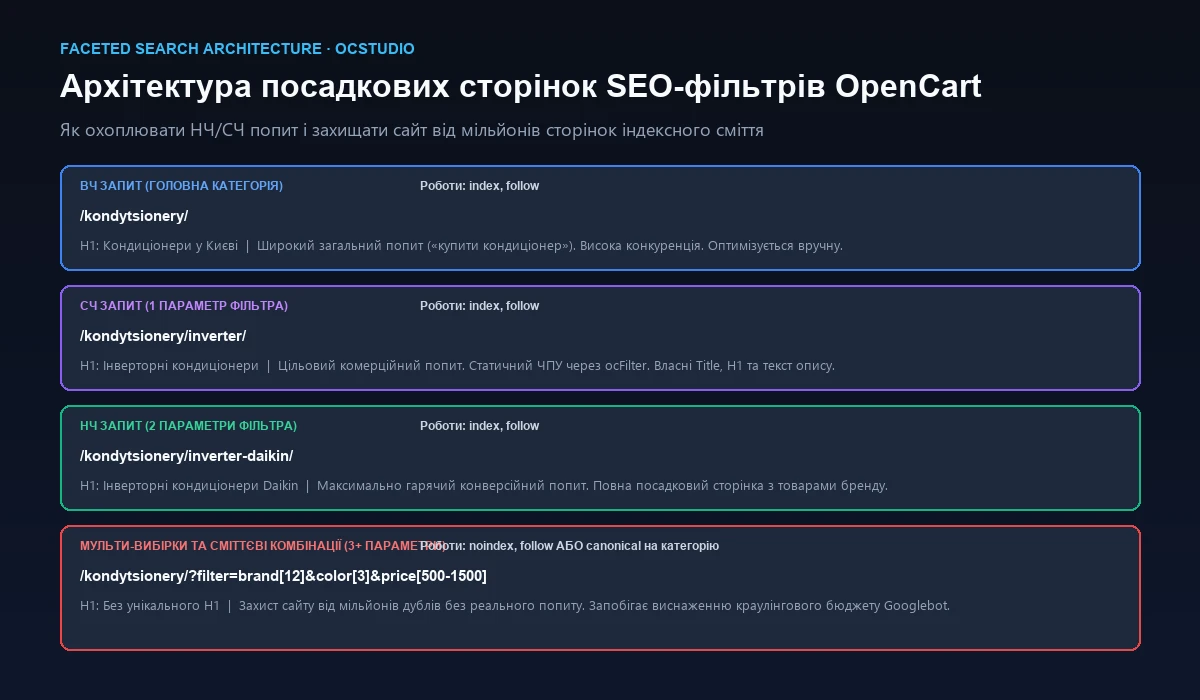Click the URL with '?filter=brand[12]&color[3]&price[500-1500]'
This screenshot has width=1200, height=700.
283,576
